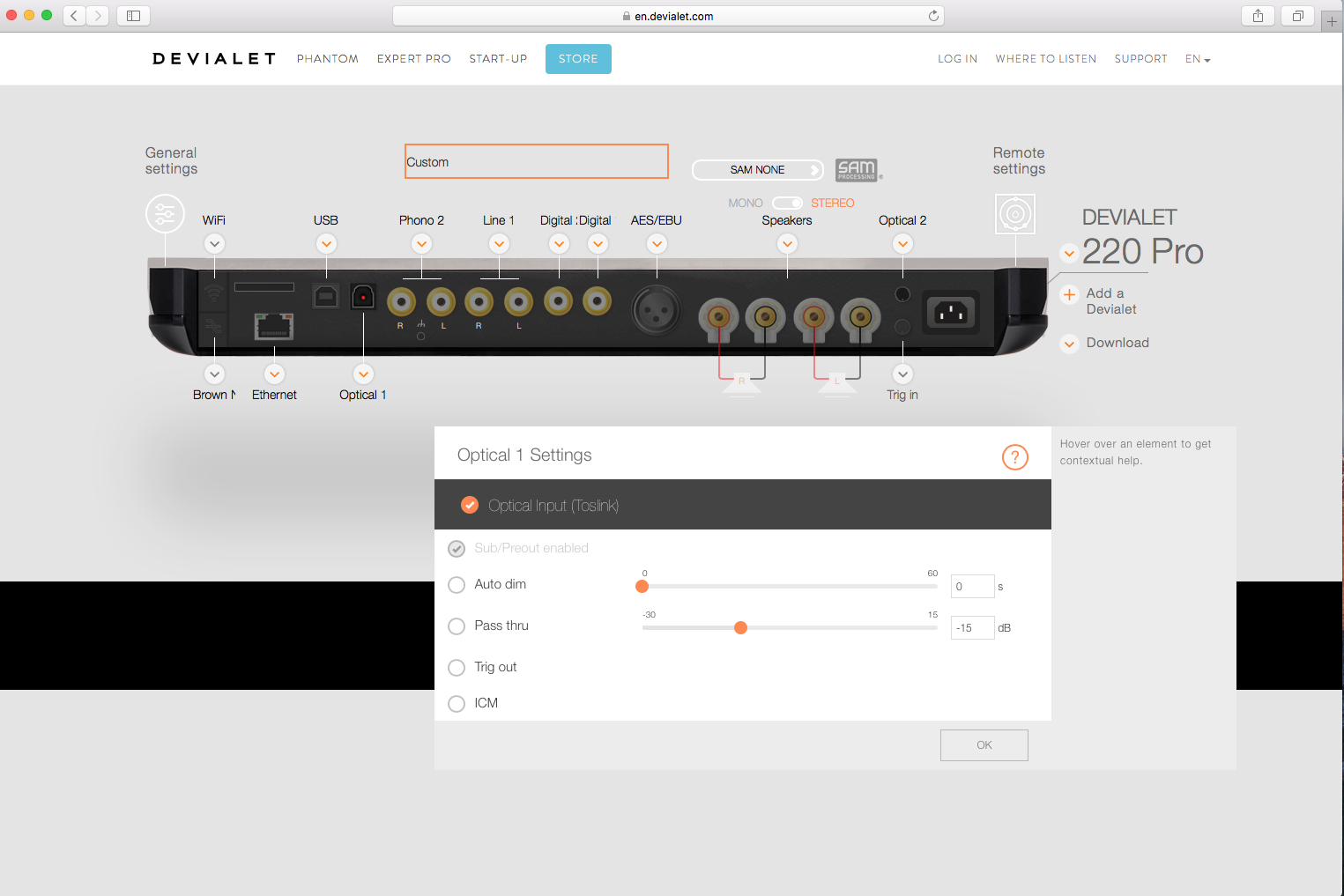Expand the Line 1 chevron
Image resolution: width=1344 pixels, height=896 pixels.
(x=499, y=244)
